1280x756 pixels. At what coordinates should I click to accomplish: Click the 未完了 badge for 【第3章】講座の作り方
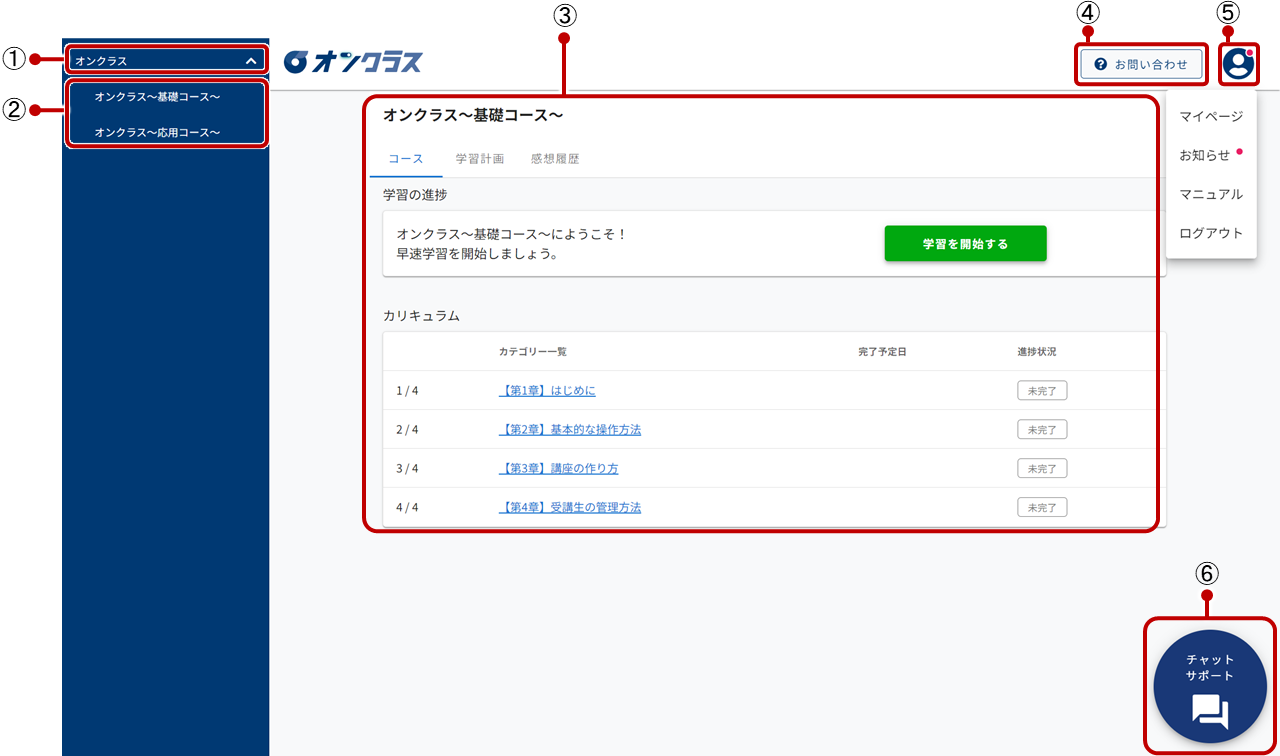tap(1042, 469)
